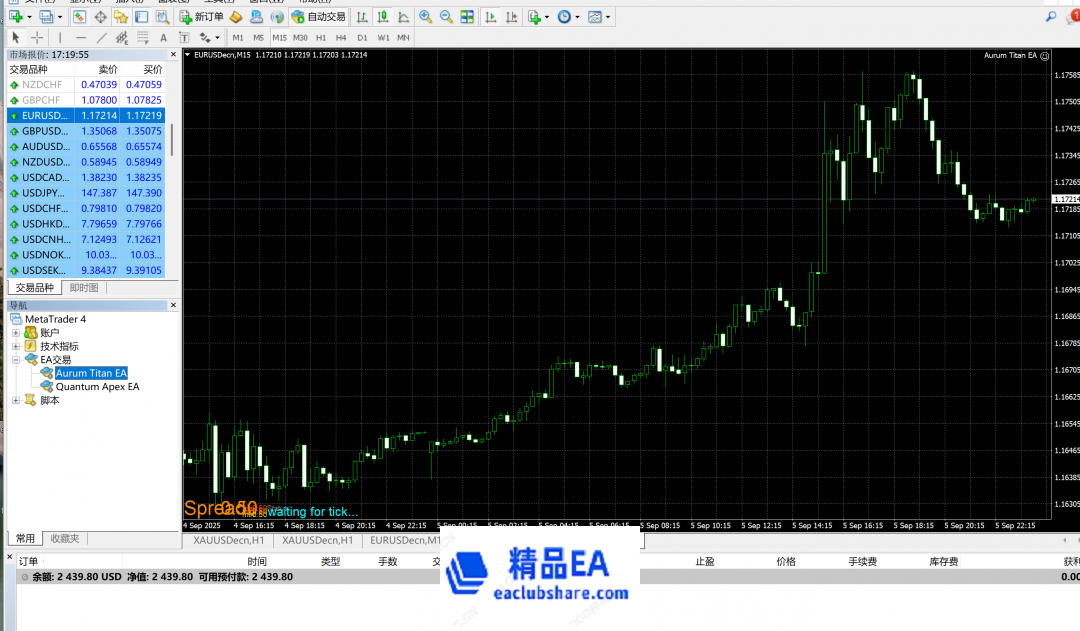Expand the 账户 tree node
The image size is (1080, 631).
pyautogui.click(x=16, y=332)
